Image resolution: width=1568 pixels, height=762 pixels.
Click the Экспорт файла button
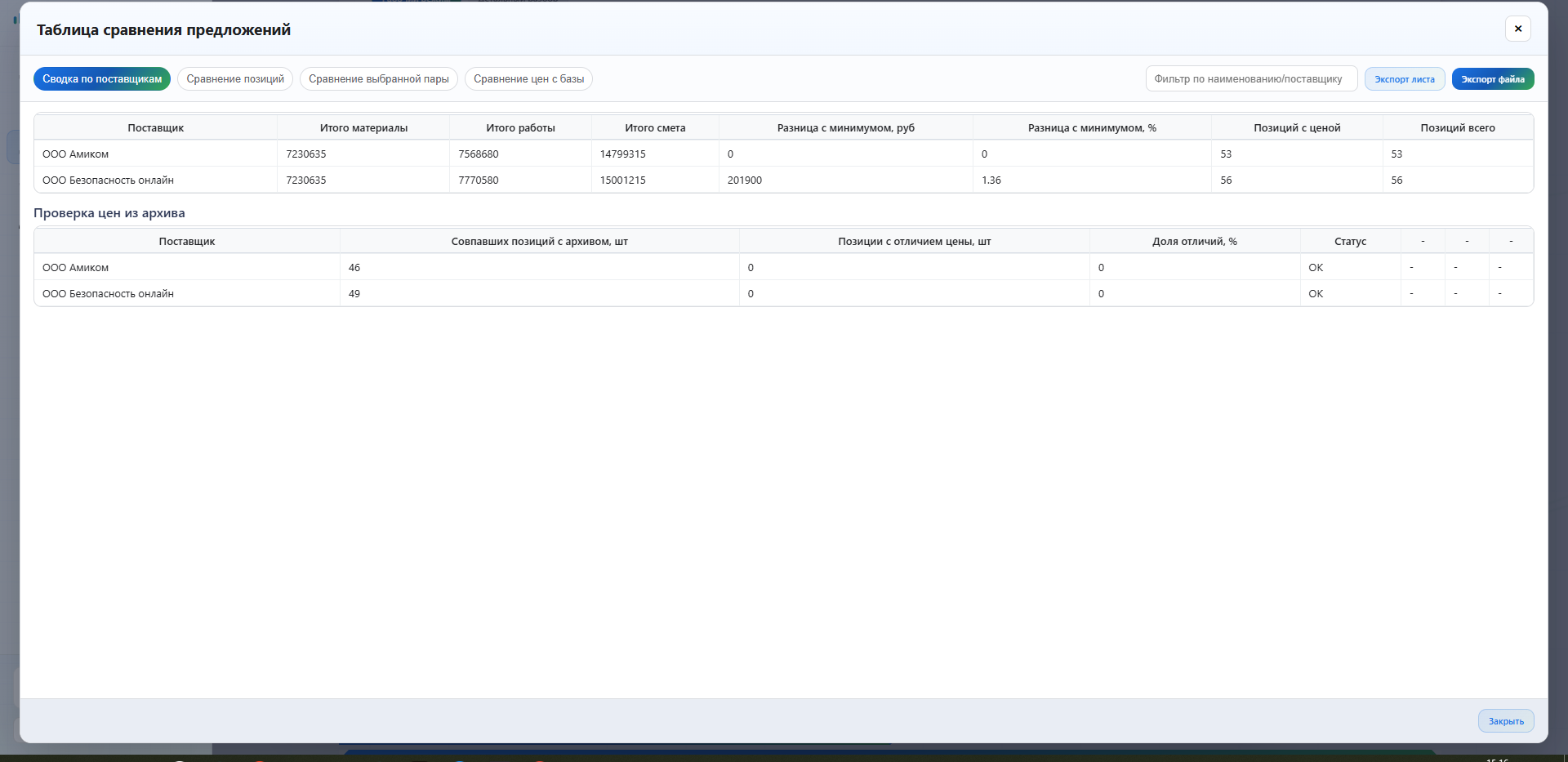[x=1493, y=79]
